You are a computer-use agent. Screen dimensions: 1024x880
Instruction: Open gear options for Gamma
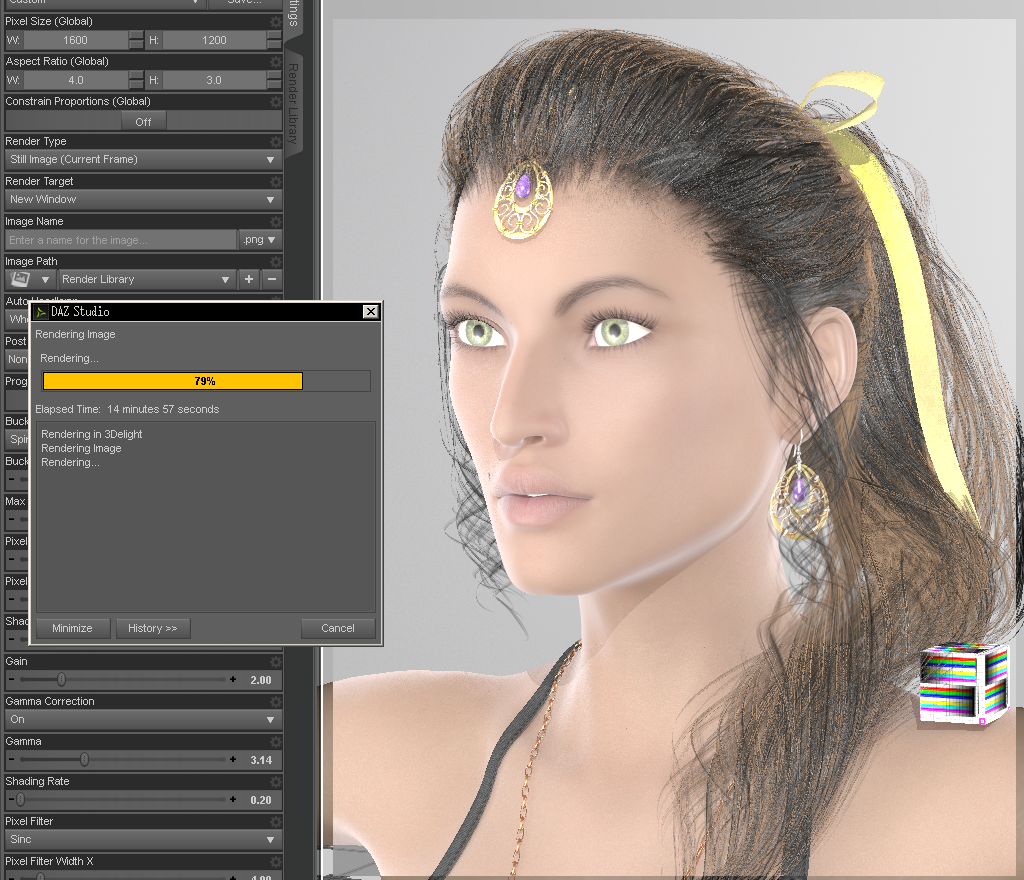276,742
